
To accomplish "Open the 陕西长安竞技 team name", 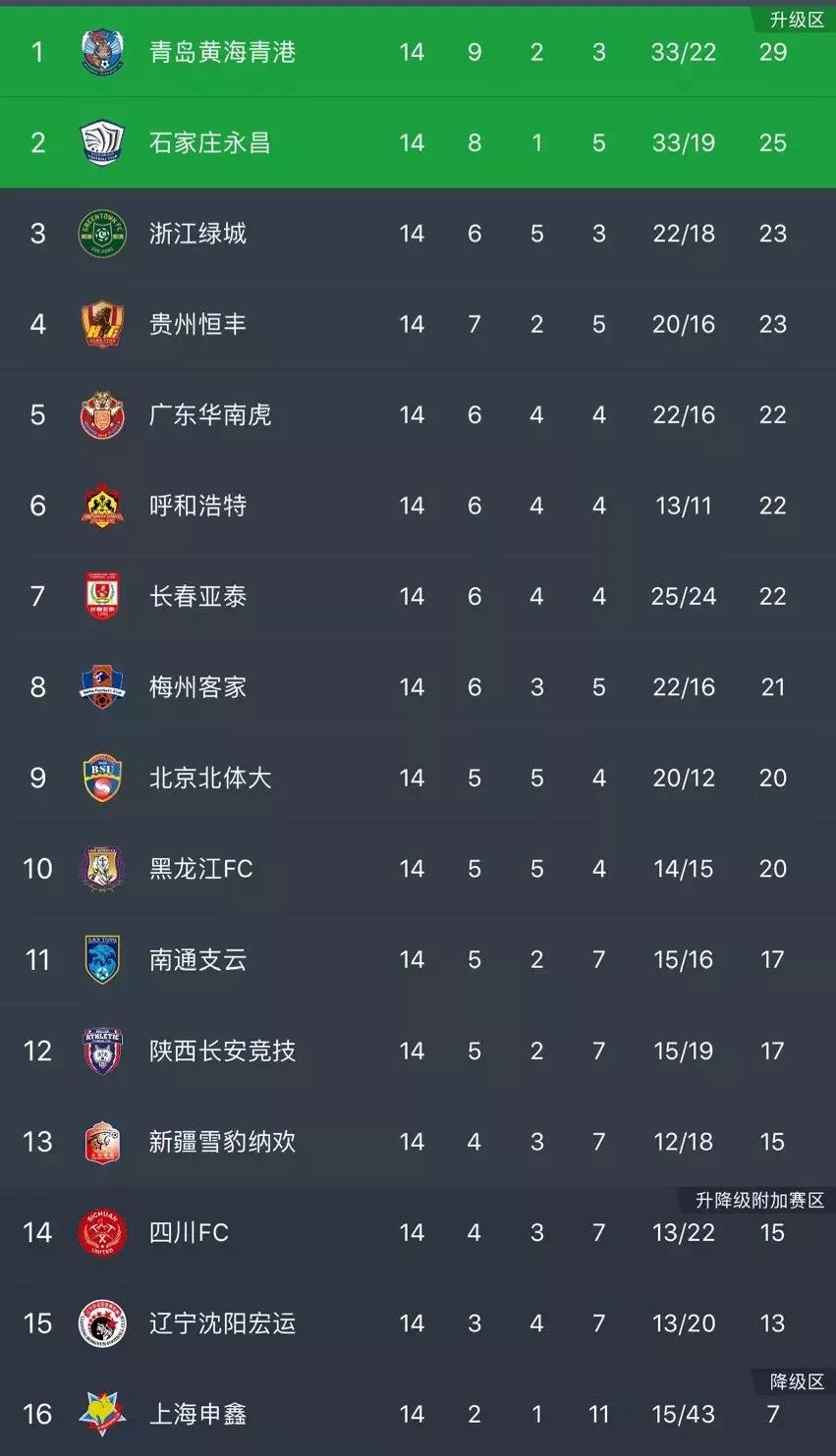I will 224,1051.
